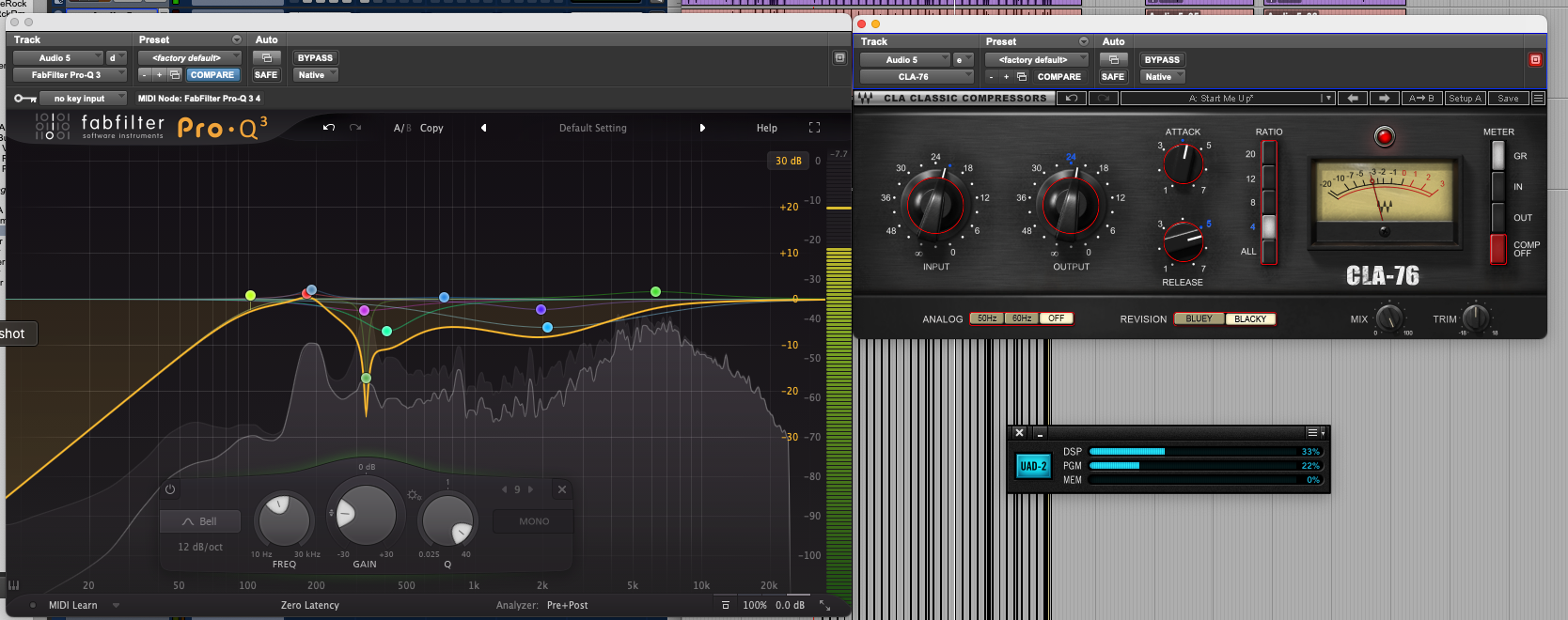Open insert position d dropdown

116,58
